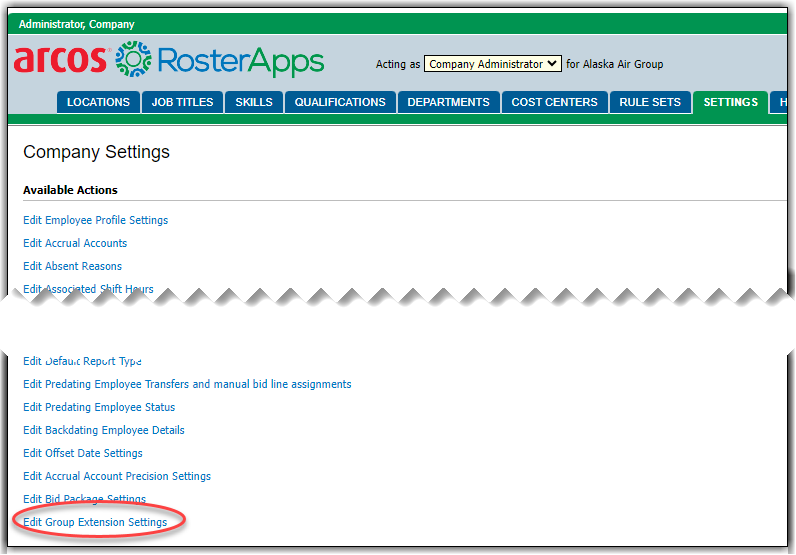Open Edit Employee Profile Settings link
The image size is (796, 555).
pos(95,220)
